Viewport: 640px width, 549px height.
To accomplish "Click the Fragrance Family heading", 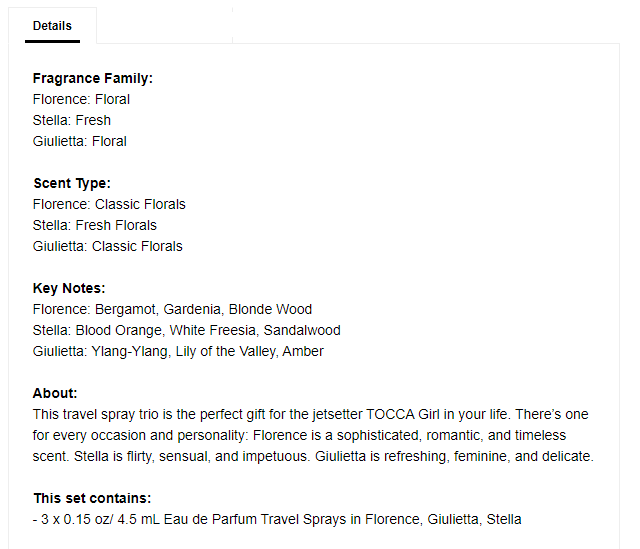I will 92,78.
